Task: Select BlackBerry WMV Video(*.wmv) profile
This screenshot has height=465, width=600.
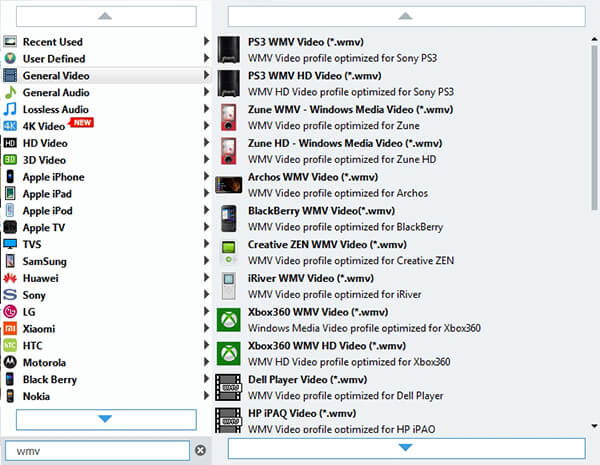Action: pos(402,219)
